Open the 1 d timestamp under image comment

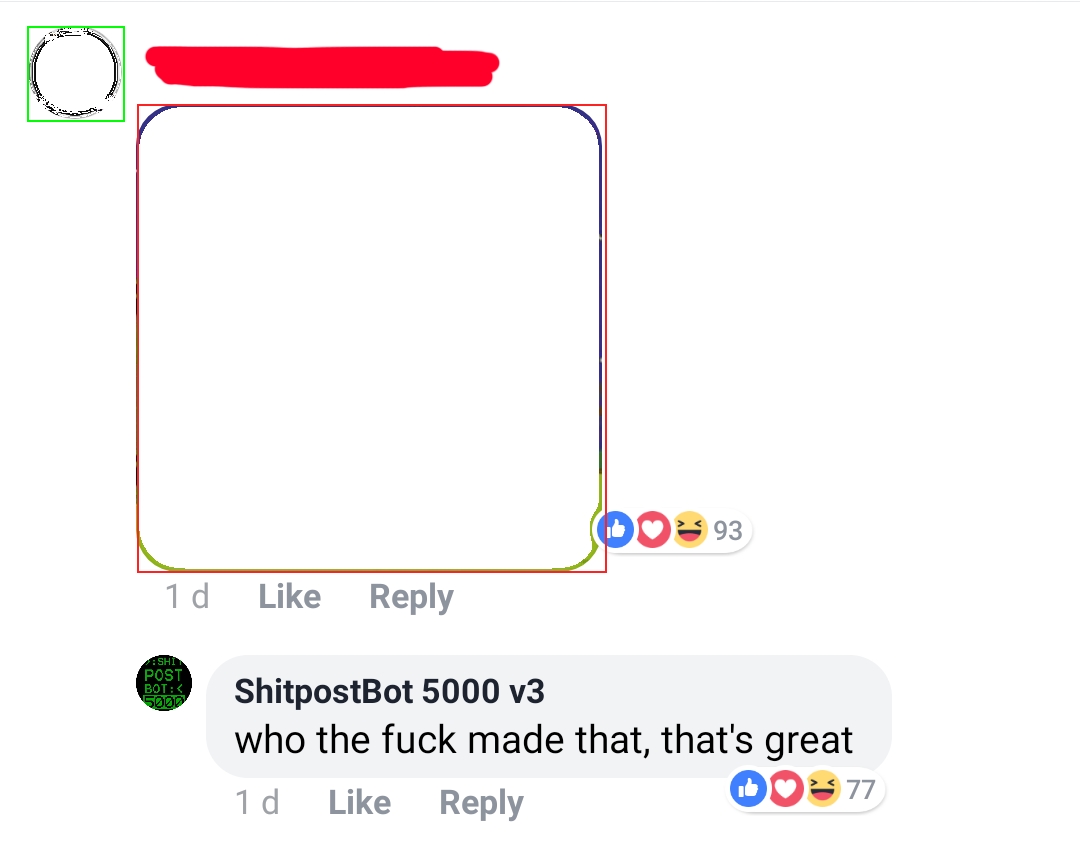[x=187, y=597]
